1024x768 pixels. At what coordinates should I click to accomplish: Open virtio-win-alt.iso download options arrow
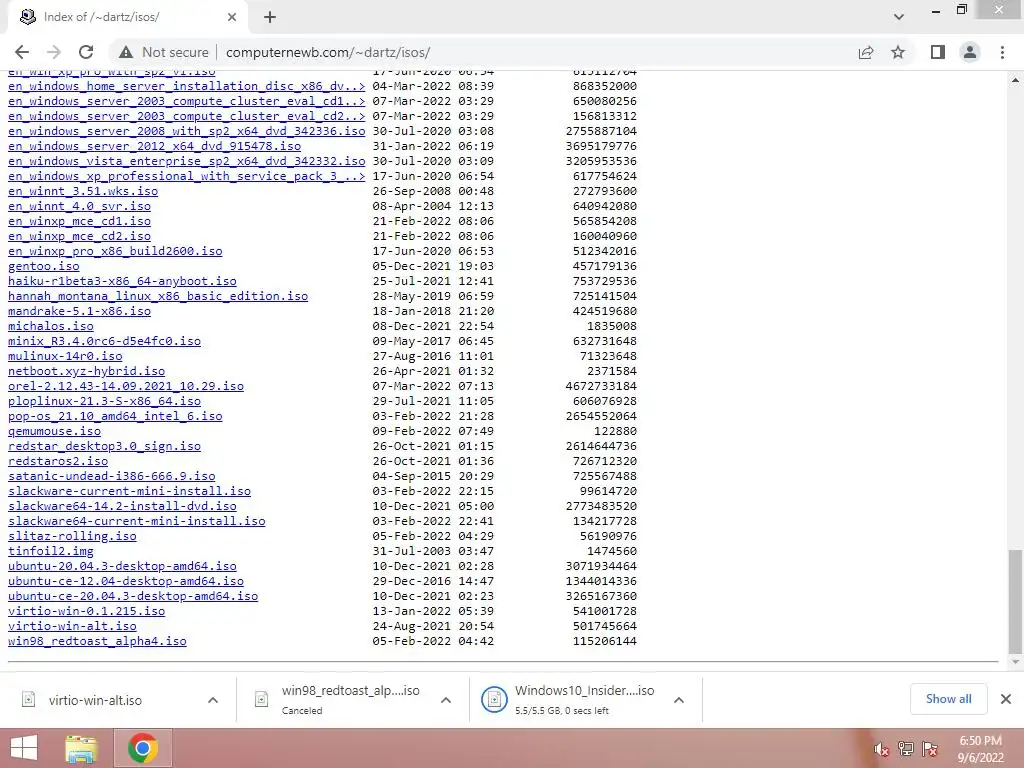213,700
